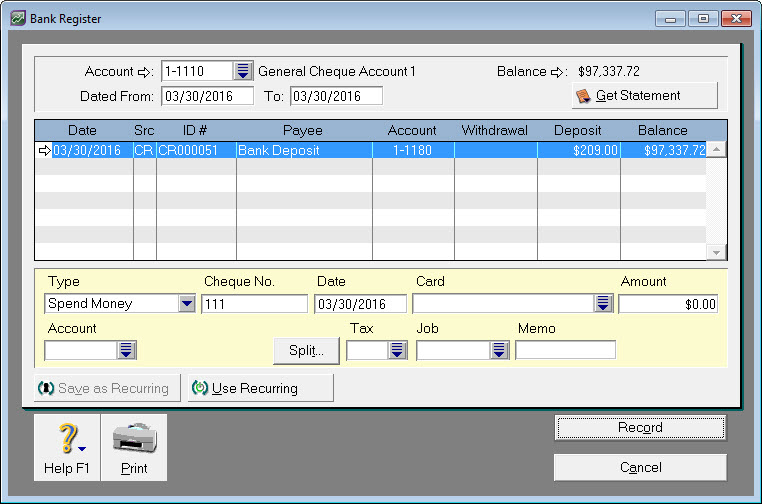Open the Job selector list
Screen dimensions: 762x504
[500, 350]
